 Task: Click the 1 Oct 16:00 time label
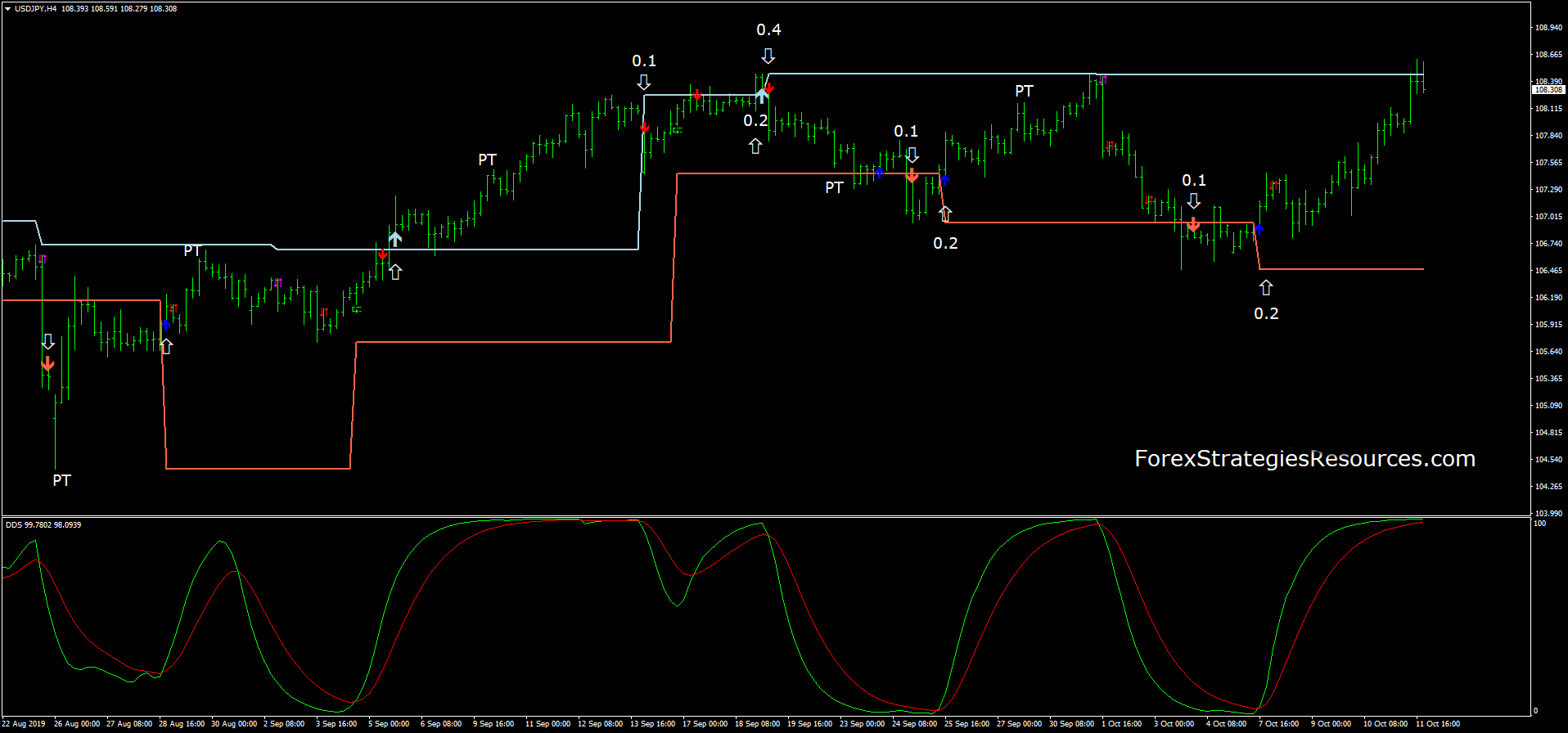(x=1122, y=724)
